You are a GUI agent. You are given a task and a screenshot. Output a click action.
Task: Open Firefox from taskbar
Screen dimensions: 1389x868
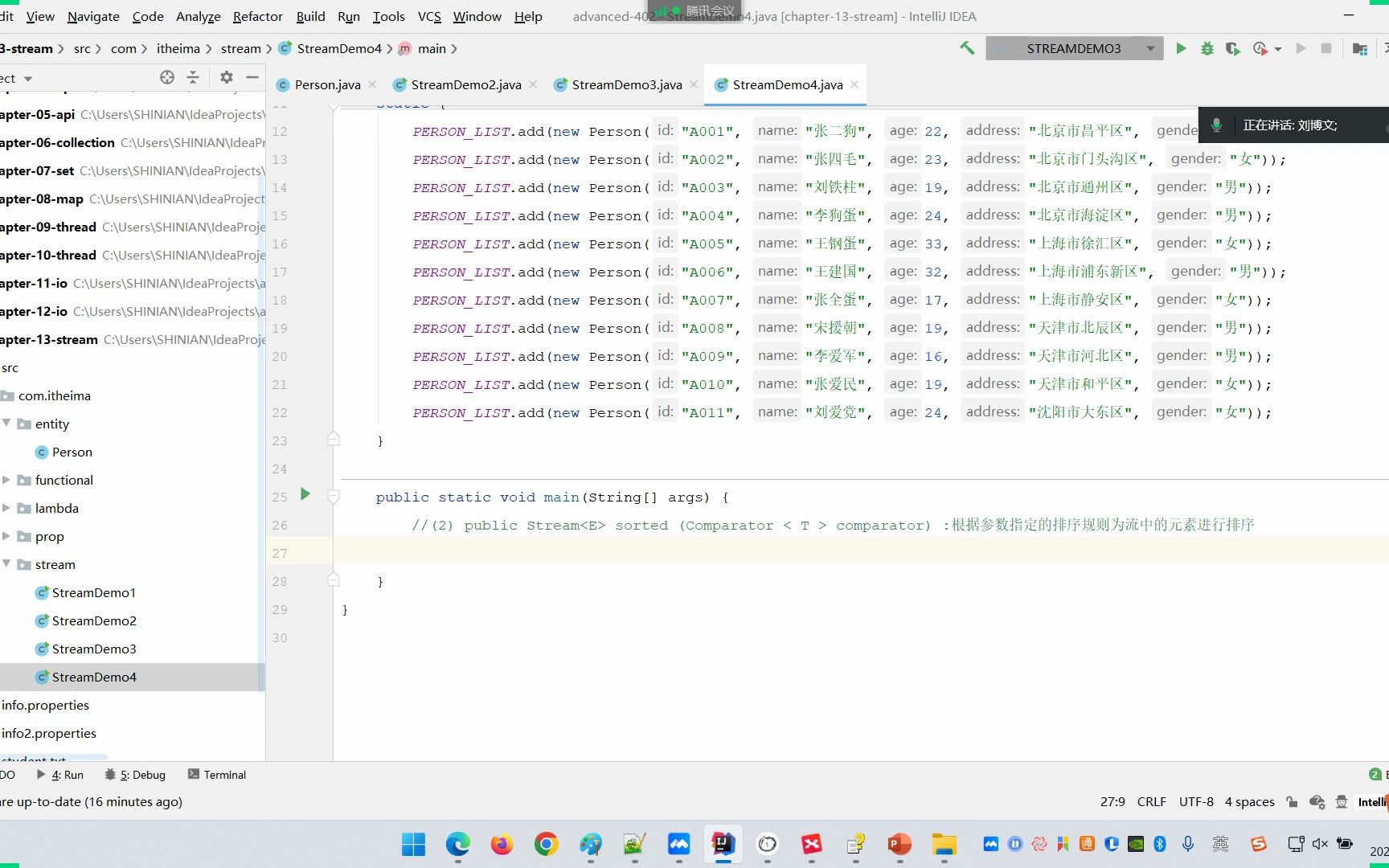click(502, 844)
